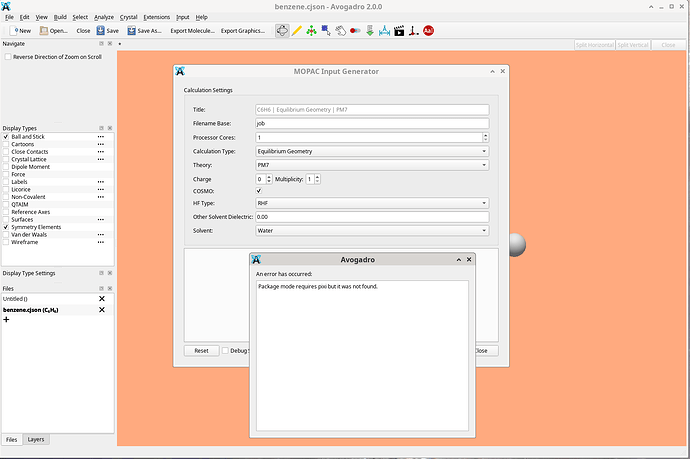Close the Avogadro error dialog
Viewport: 690px width, 459px height.
click(x=469, y=260)
